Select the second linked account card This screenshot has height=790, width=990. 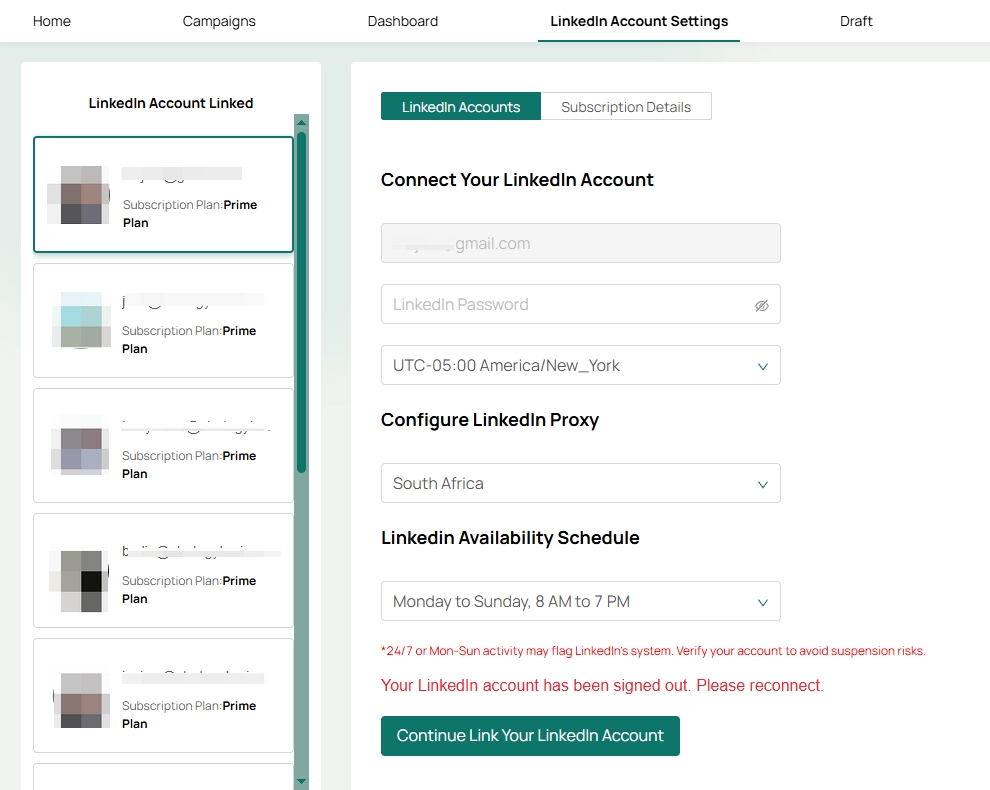click(163, 320)
